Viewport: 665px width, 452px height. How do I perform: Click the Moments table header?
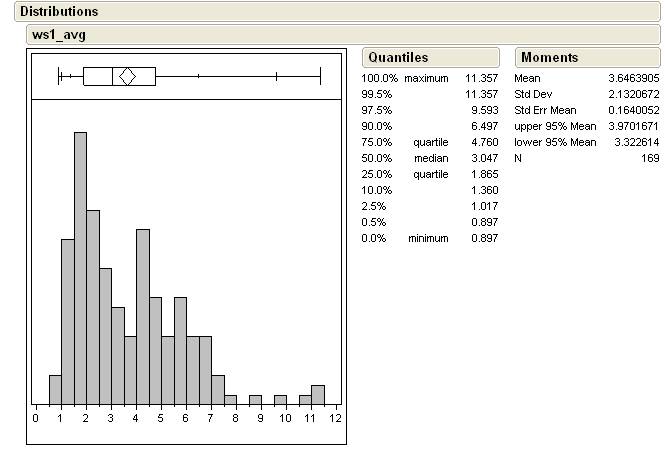coord(549,57)
